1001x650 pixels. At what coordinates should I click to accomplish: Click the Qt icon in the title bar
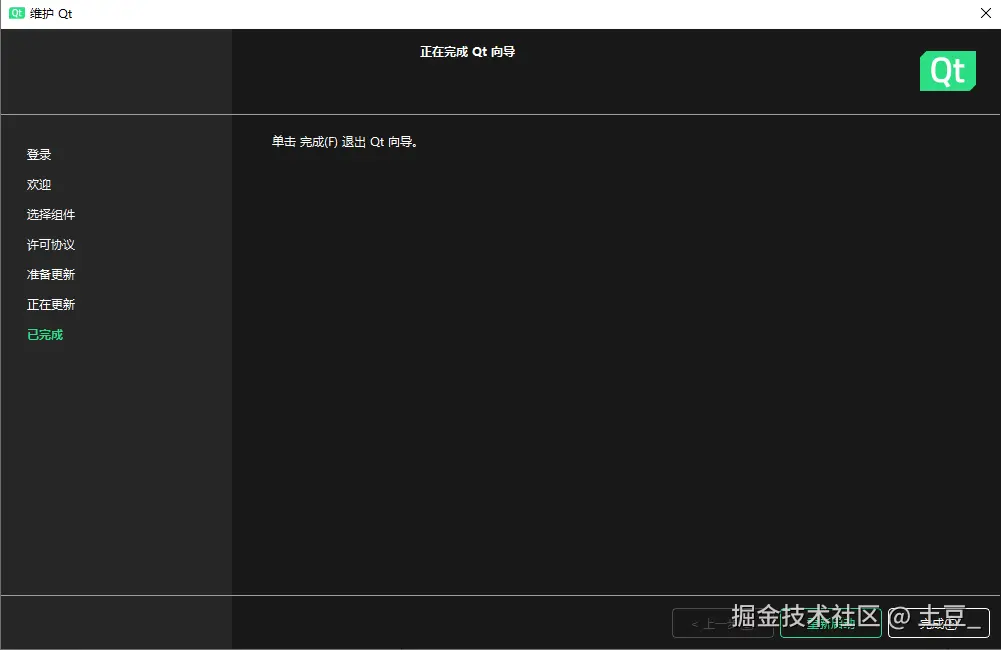tap(17, 13)
